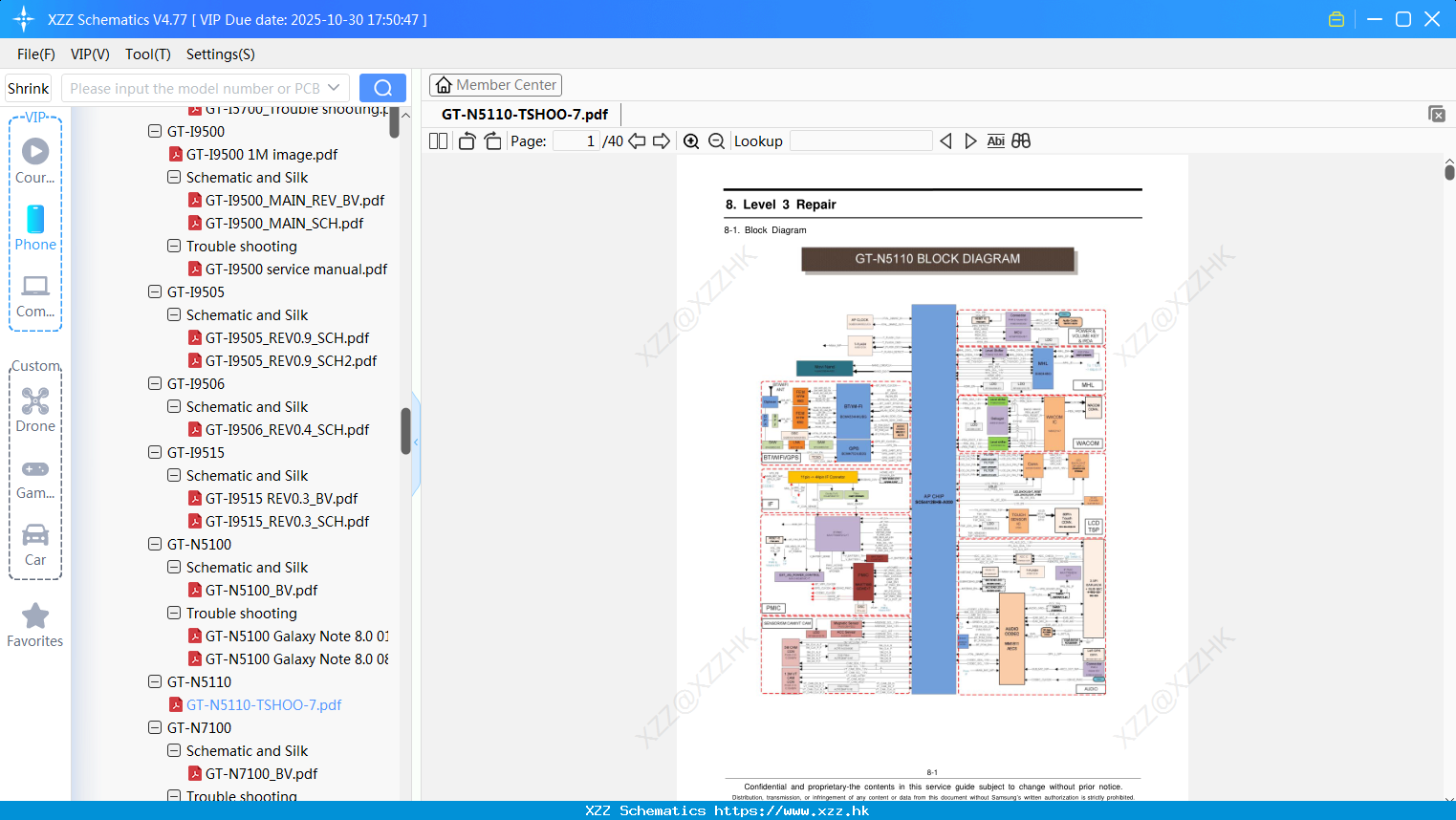
Task: Collapse the GT-I9505 tree node
Action: click(155, 291)
